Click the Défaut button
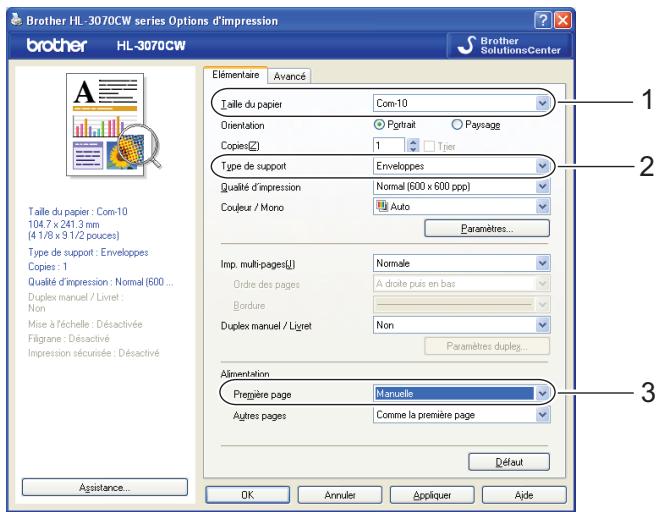 tap(508, 462)
